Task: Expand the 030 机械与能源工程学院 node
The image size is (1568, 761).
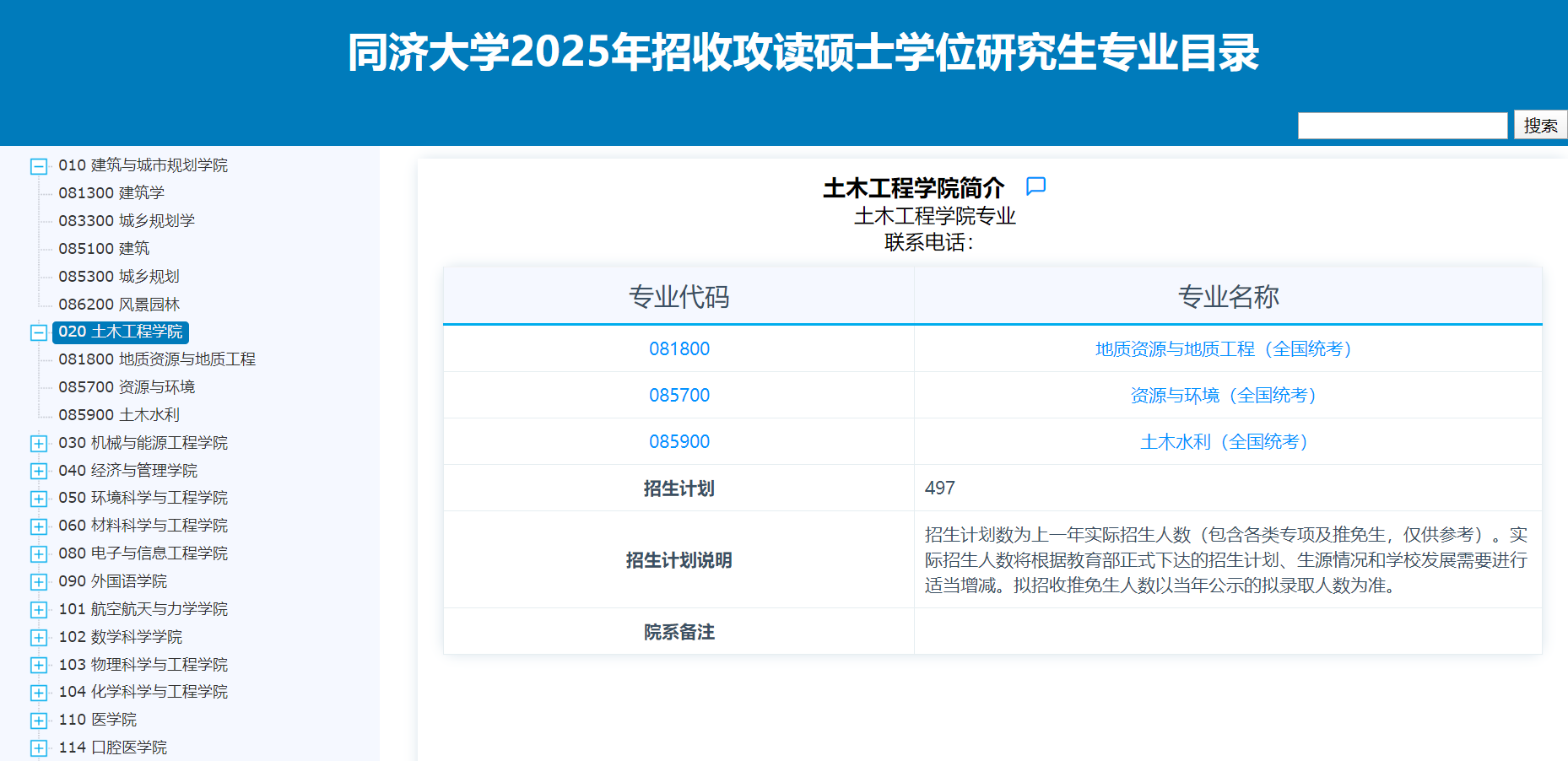Action: coord(39,443)
